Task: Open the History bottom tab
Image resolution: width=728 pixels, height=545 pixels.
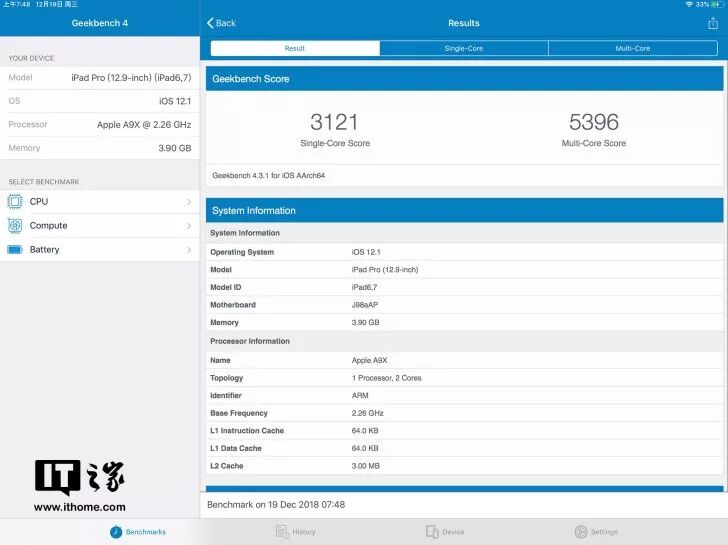Action: click(295, 532)
